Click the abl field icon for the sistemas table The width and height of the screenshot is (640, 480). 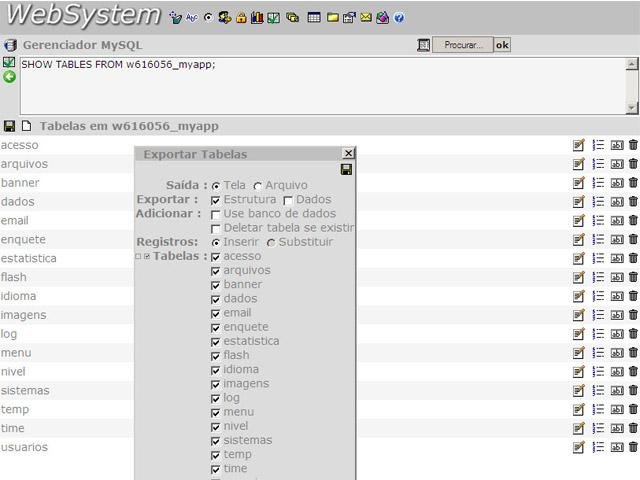coord(617,391)
